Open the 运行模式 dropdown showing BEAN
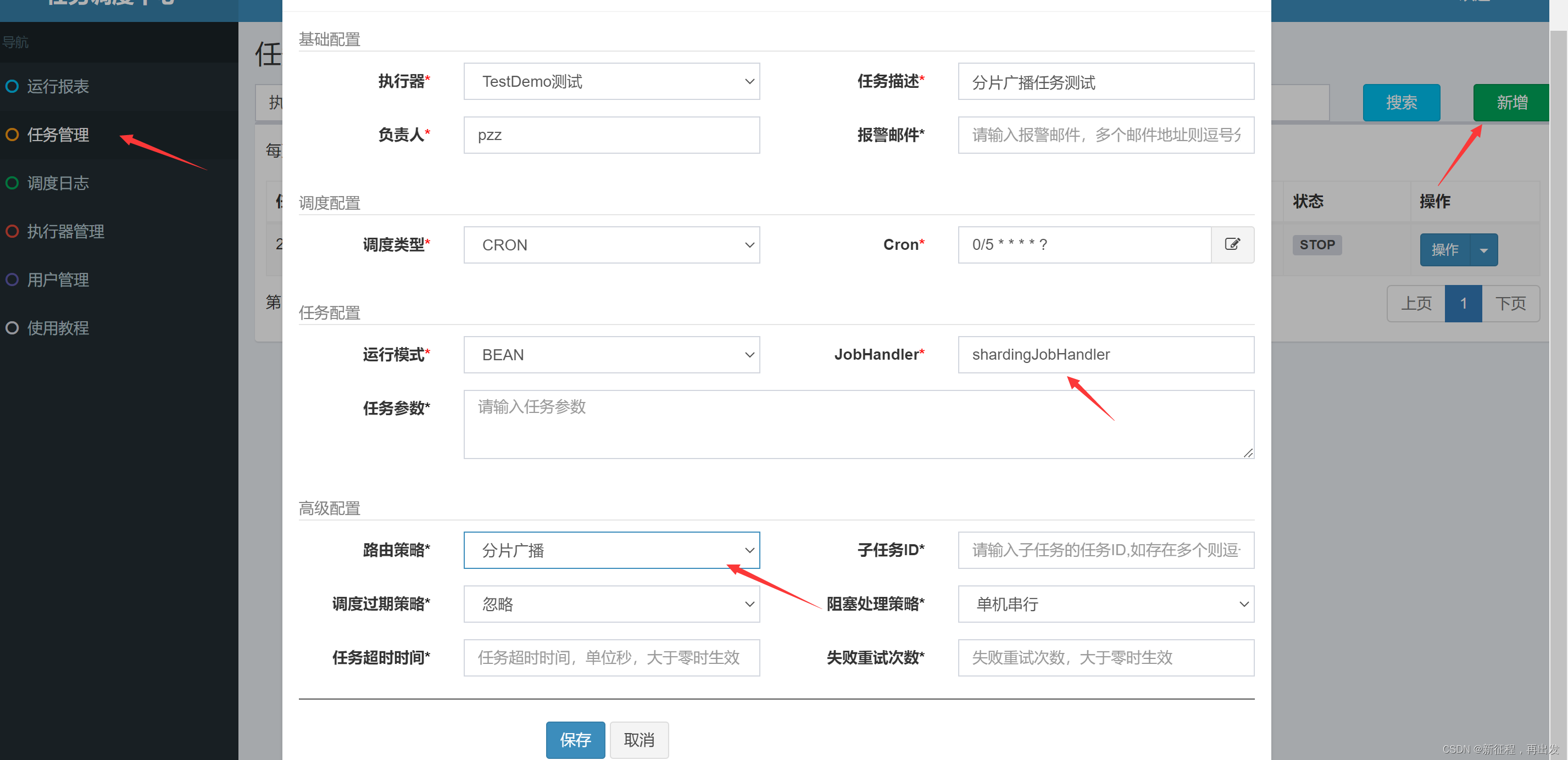Image resolution: width=1568 pixels, height=760 pixels. tap(611, 355)
